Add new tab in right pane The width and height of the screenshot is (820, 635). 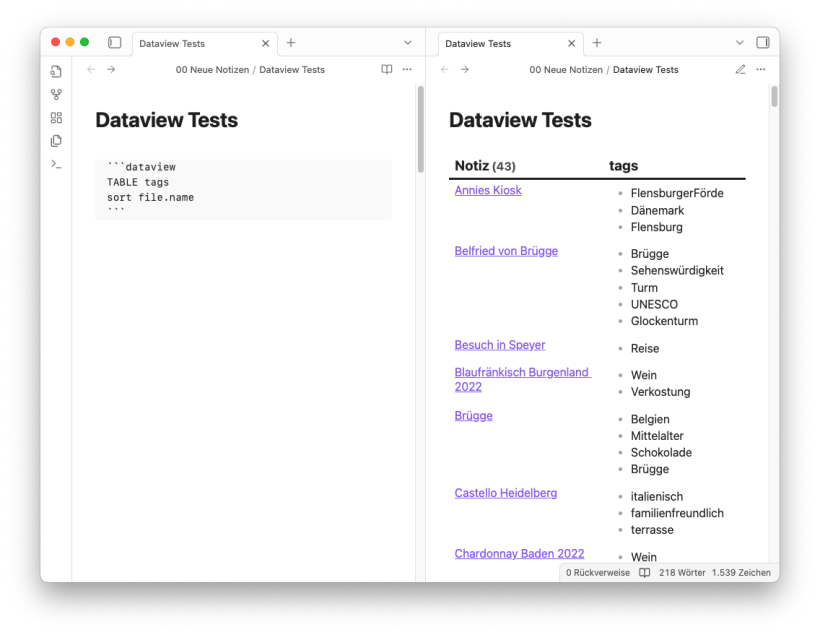[597, 43]
